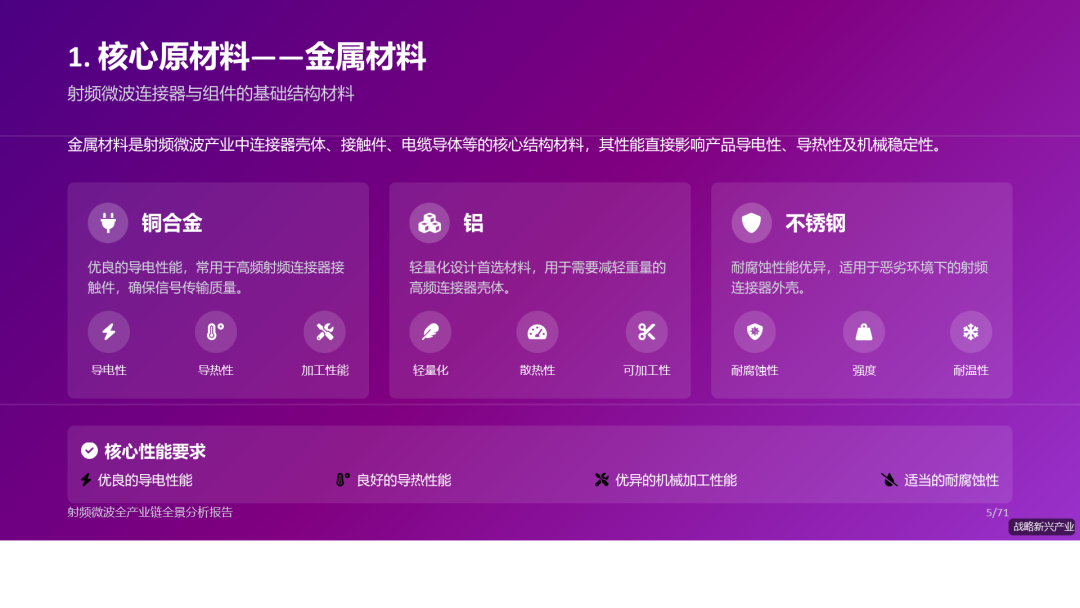
Task: Click the scissors icon above 可加工性
Action: tap(646, 331)
